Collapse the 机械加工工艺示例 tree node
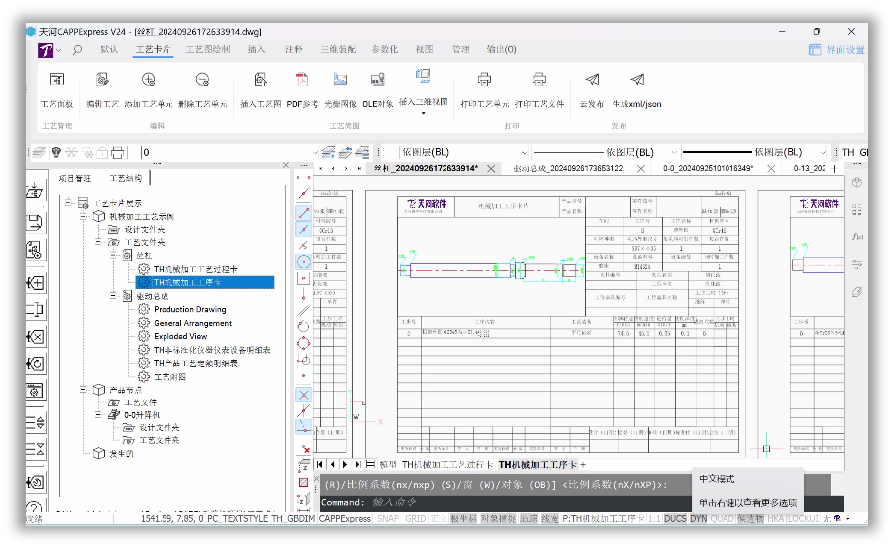Image resolution: width=894 pixels, height=549 pixels. tap(84, 216)
